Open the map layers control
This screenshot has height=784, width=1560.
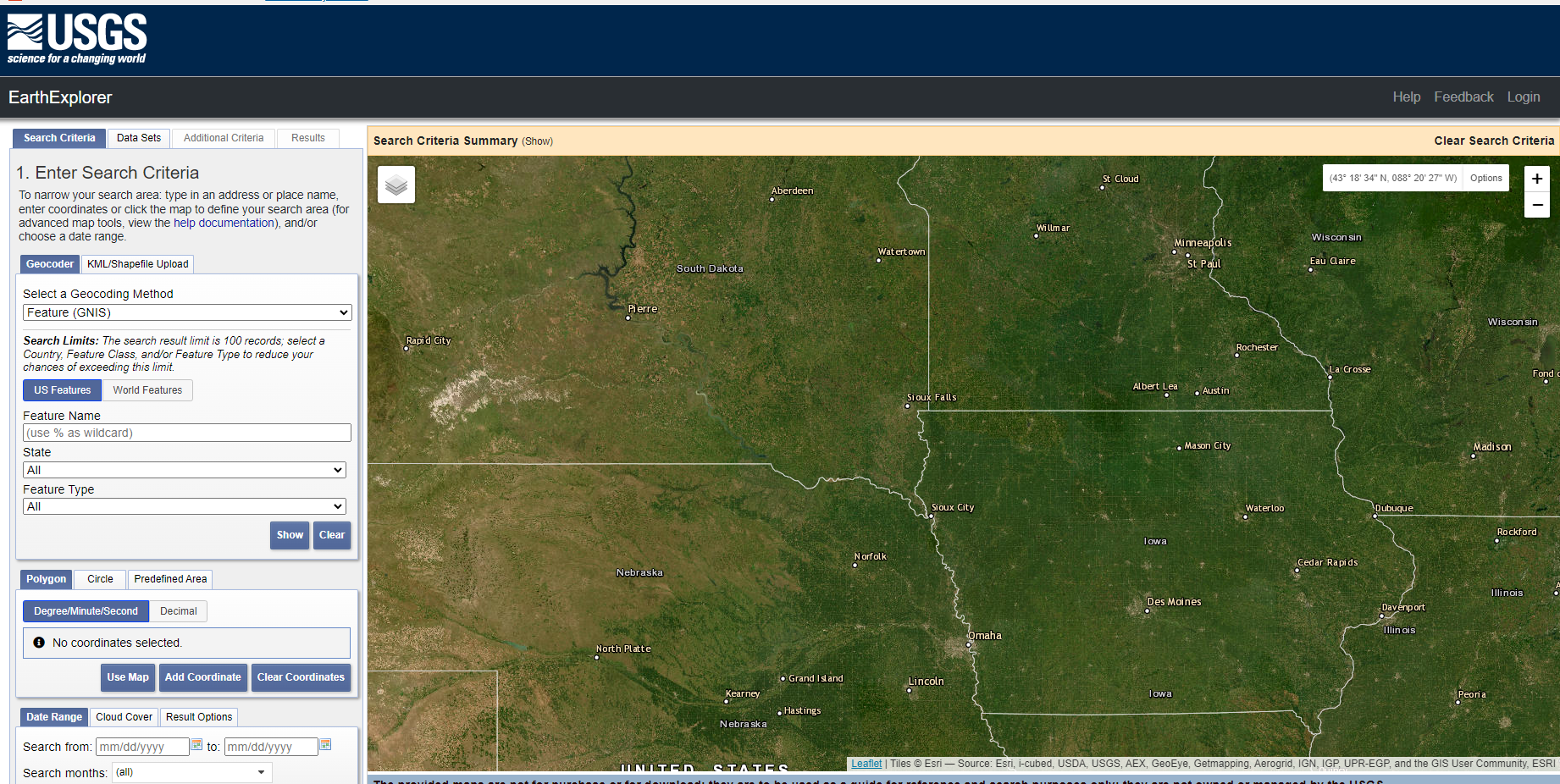pyautogui.click(x=396, y=185)
